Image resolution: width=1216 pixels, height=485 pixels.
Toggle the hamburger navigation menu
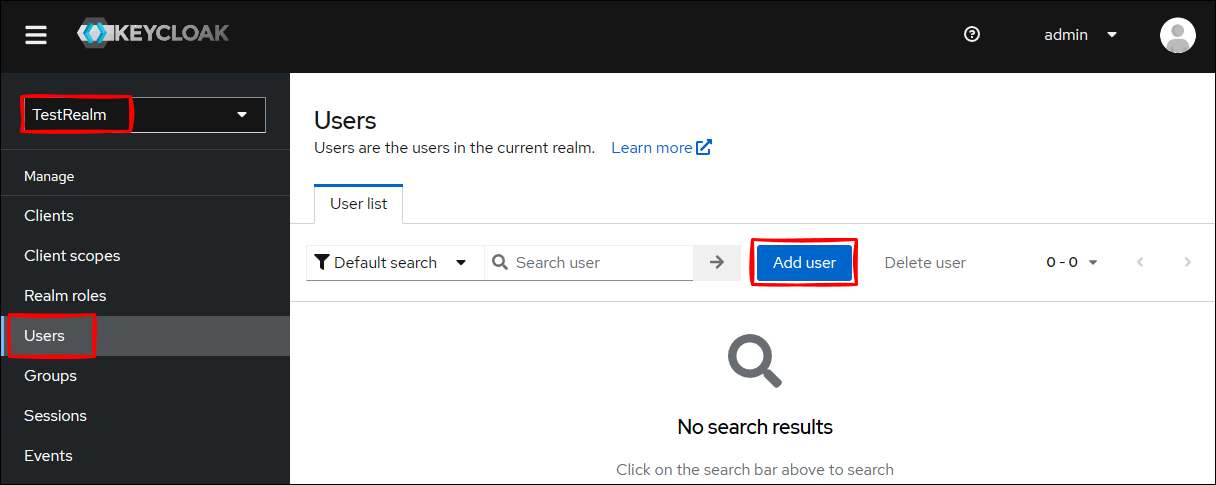click(x=36, y=35)
